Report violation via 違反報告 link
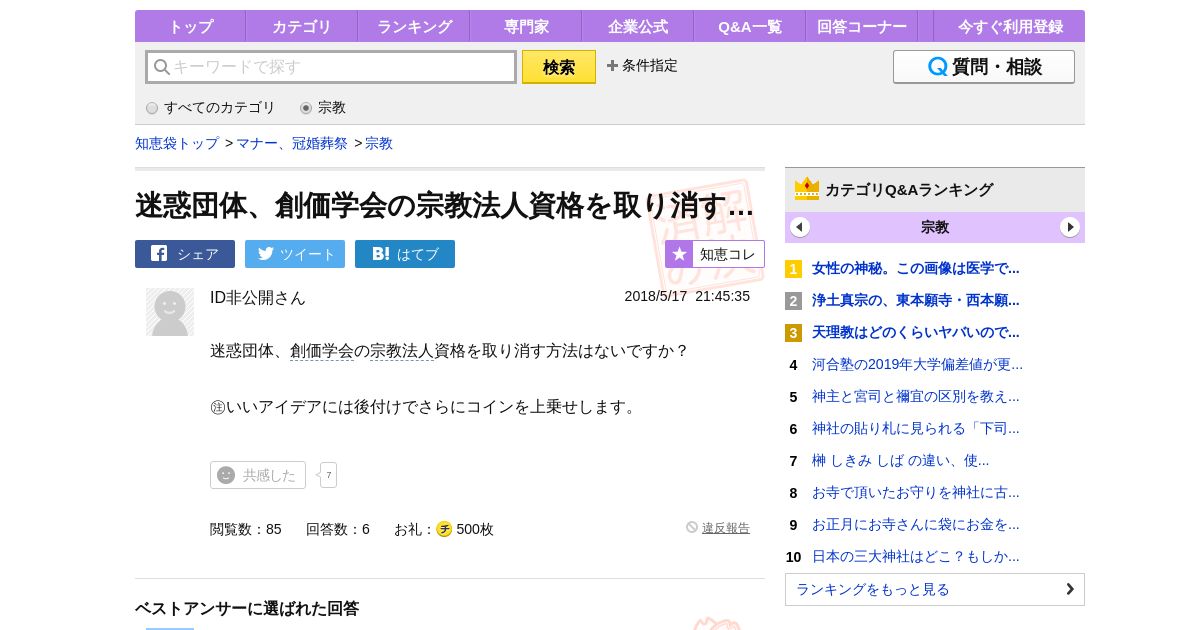The image size is (1200, 630). click(x=726, y=528)
